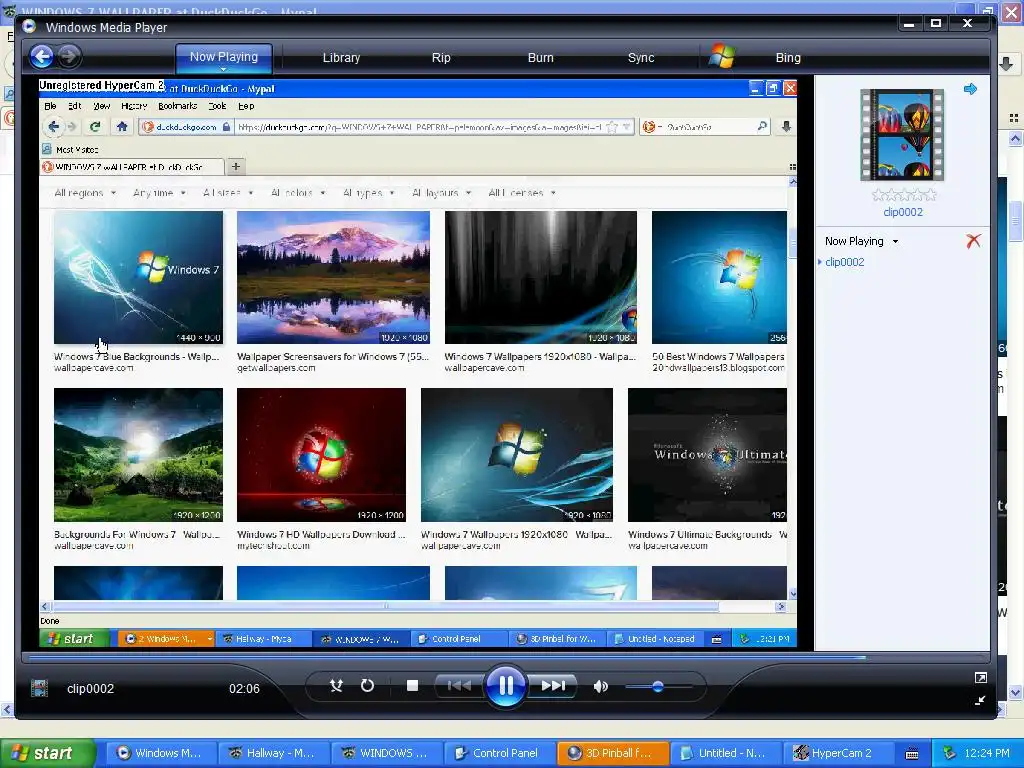Click the Windows Start button on the taskbar
1024x768 pixels.
pyautogui.click(x=47, y=753)
